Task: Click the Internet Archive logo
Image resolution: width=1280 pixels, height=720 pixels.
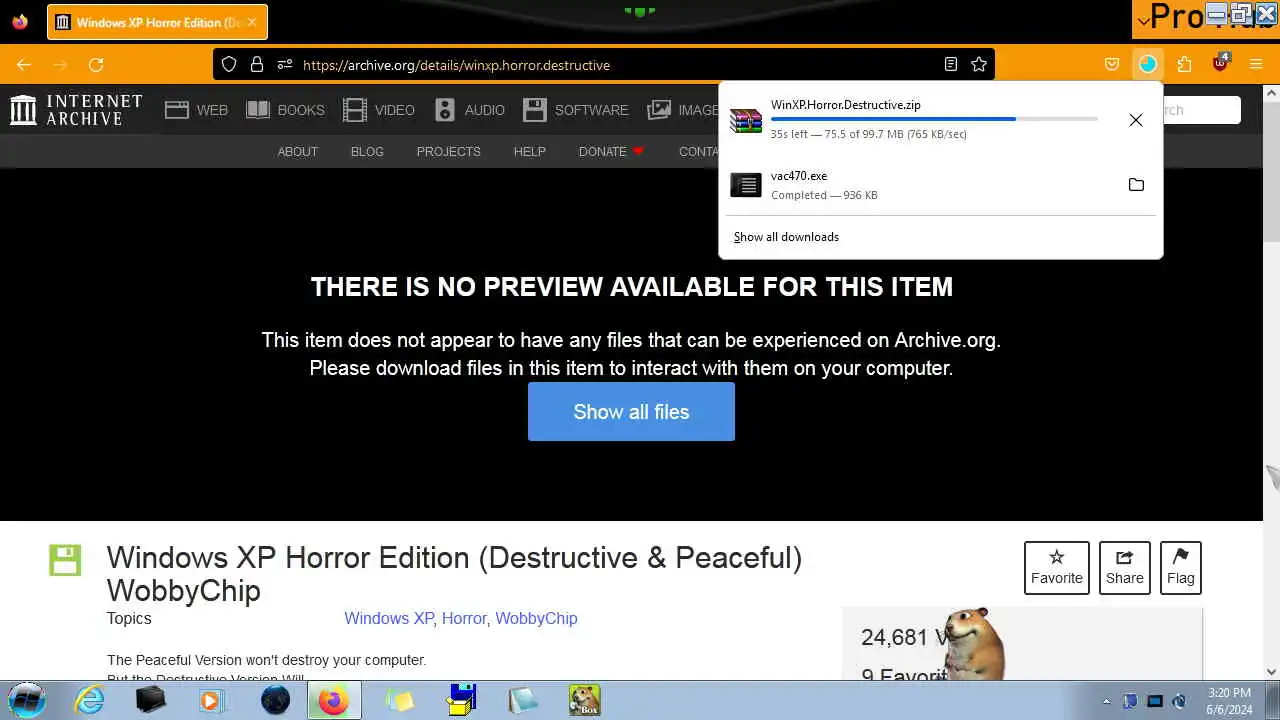Action: (76, 110)
